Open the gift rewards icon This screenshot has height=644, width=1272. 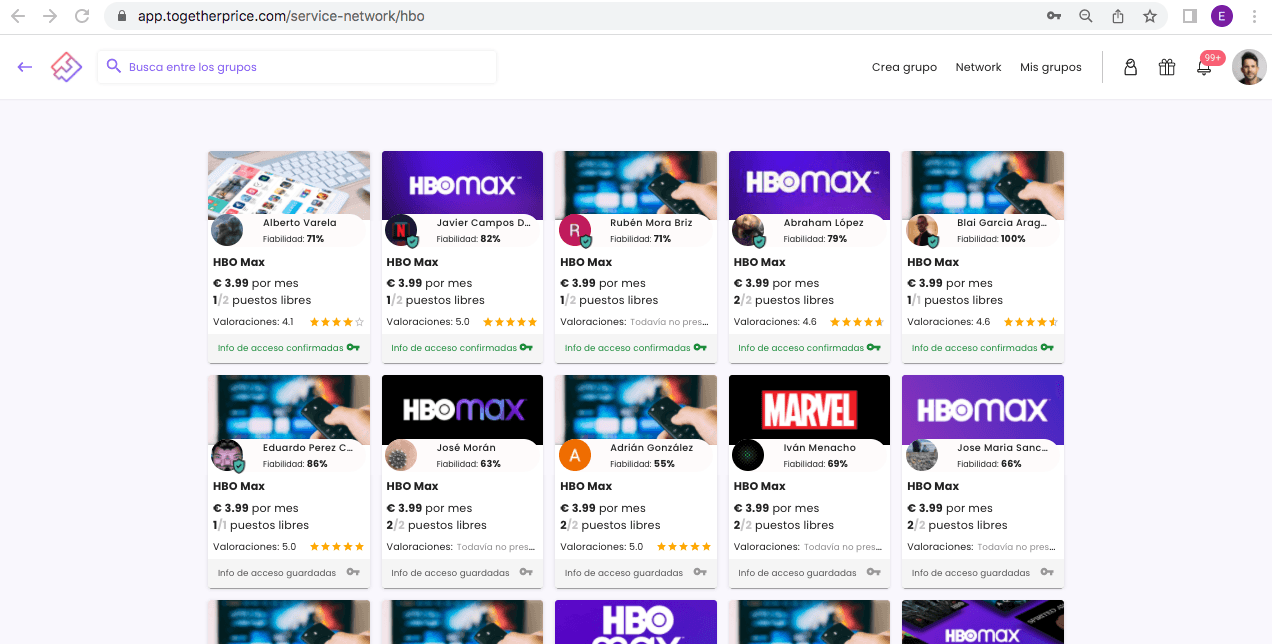click(1167, 67)
